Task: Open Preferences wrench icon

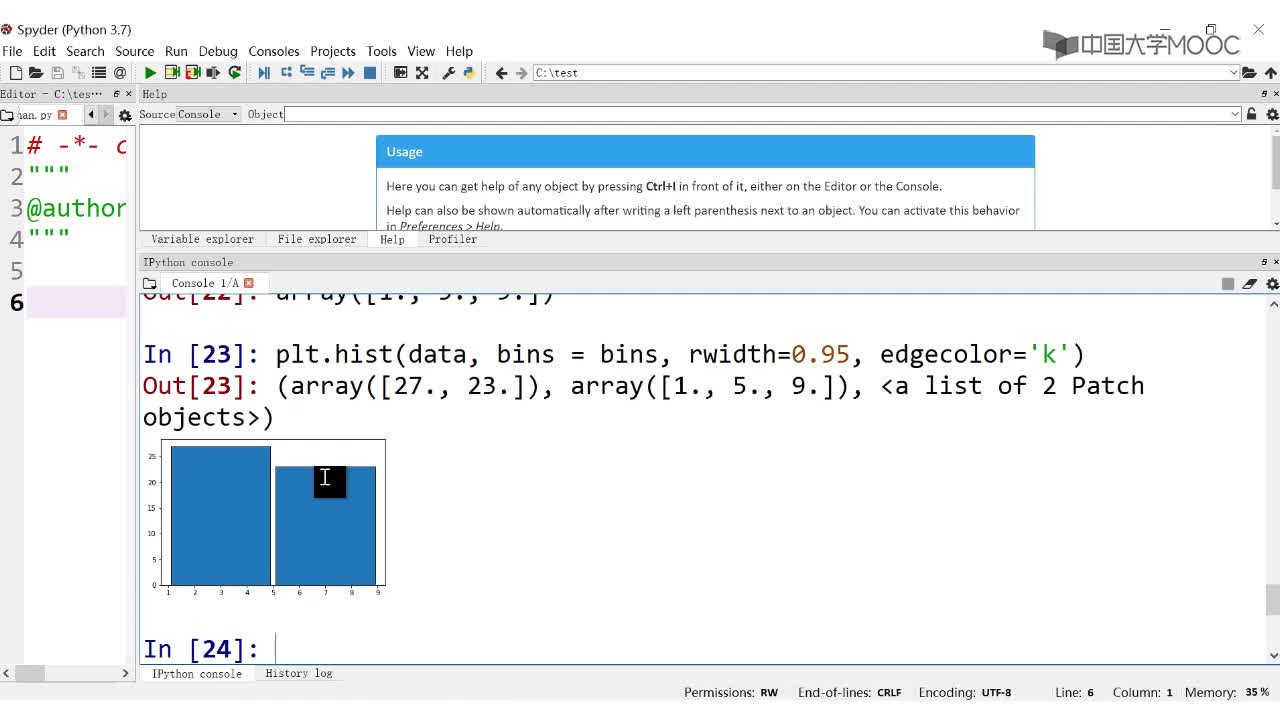Action: [449, 73]
